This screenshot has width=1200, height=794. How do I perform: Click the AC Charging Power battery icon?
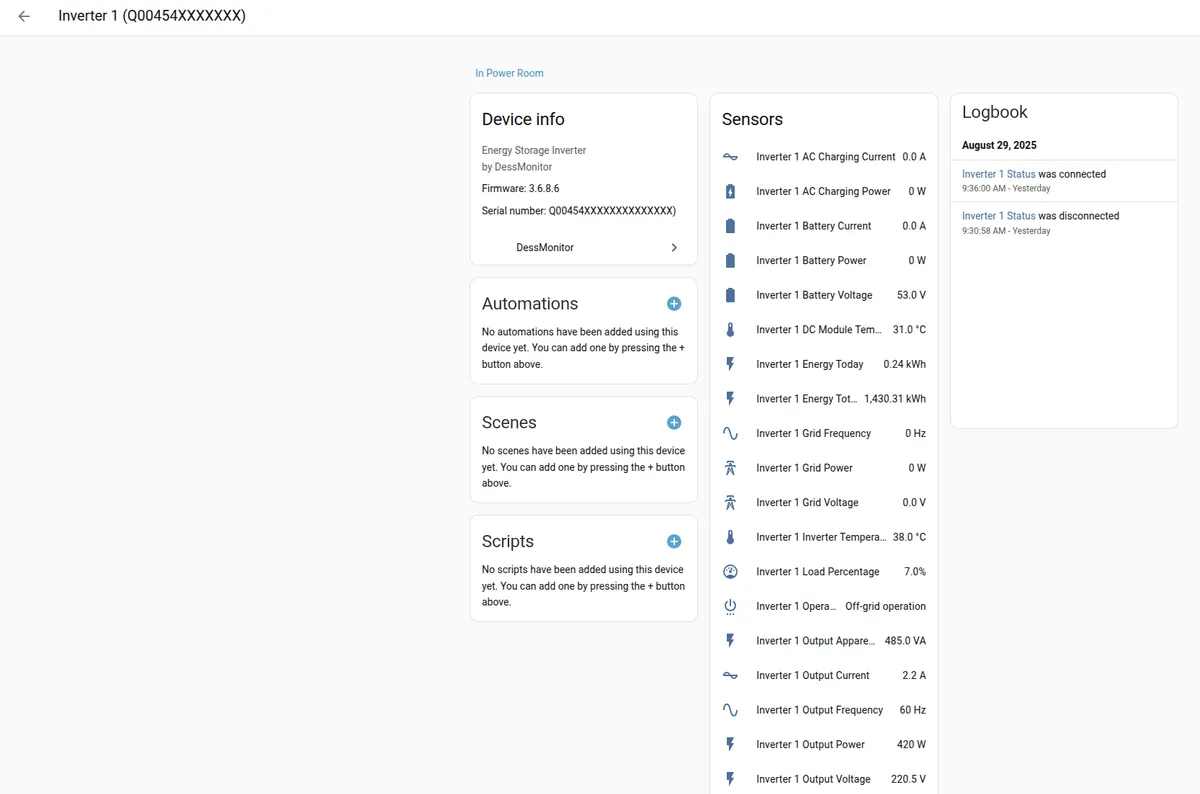click(x=730, y=191)
